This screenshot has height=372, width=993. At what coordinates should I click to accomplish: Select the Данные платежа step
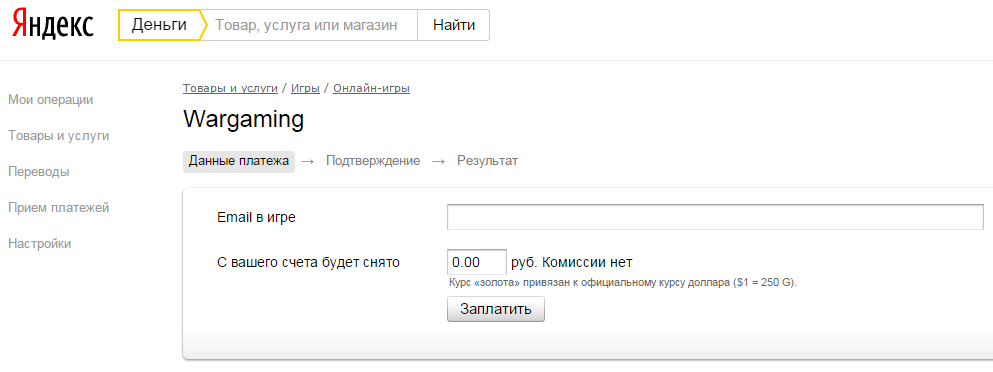(239, 161)
